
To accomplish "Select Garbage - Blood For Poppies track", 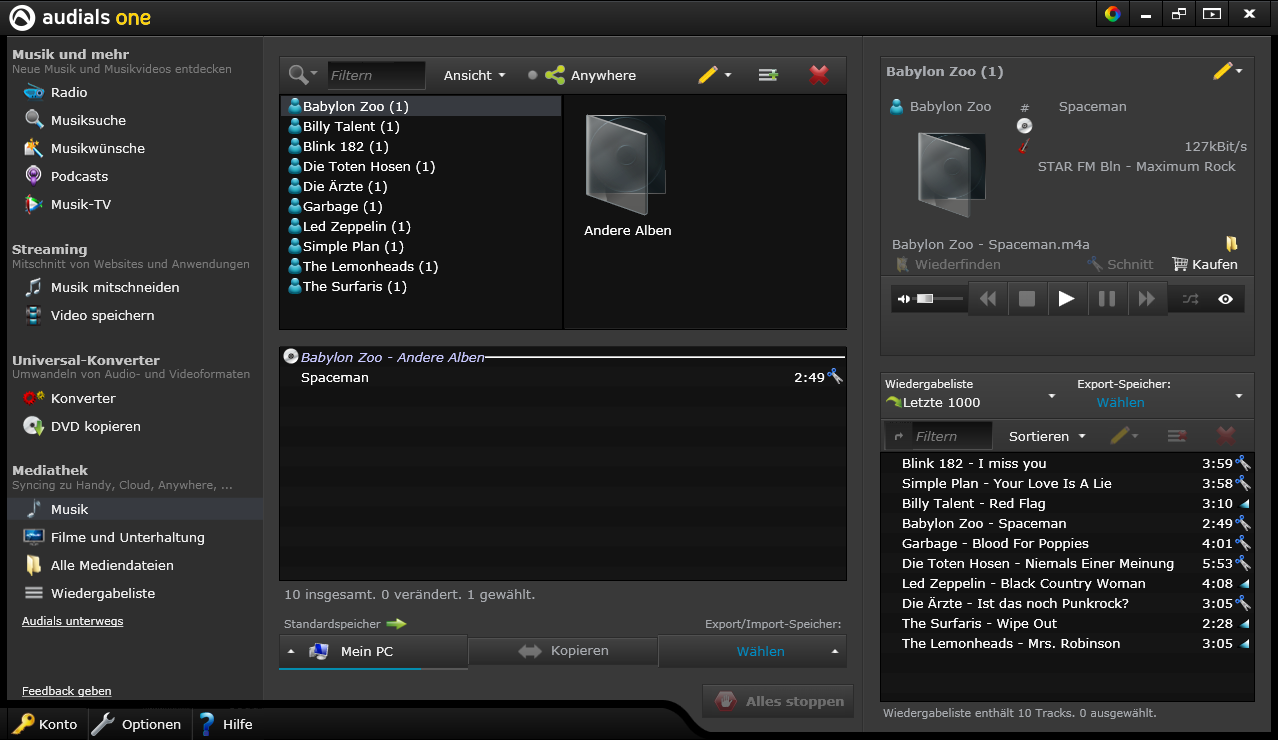I will tap(1066, 543).
